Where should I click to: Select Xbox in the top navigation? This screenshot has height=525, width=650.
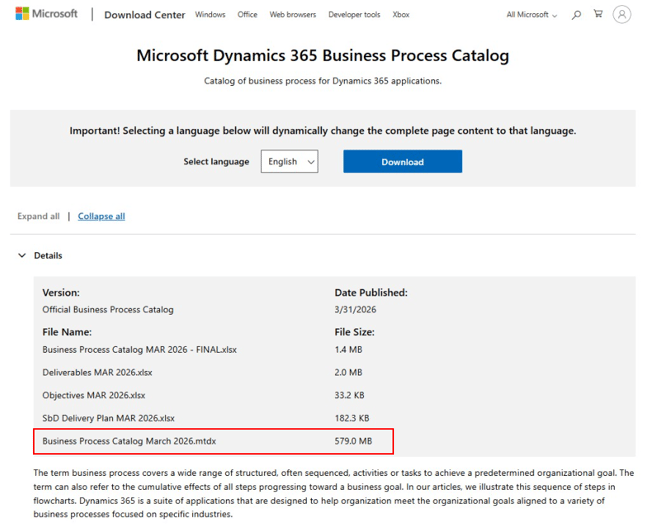click(400, 15)
